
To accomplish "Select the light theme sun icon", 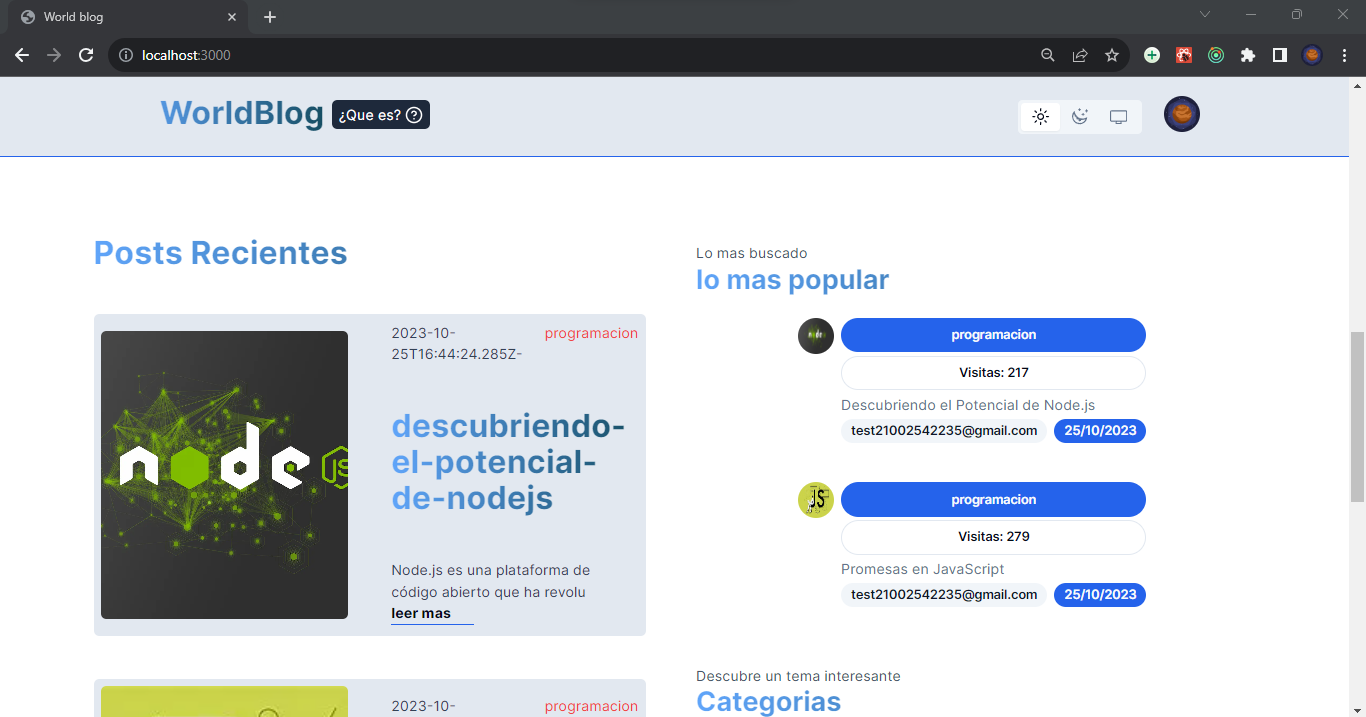I will click(1040, 116).
